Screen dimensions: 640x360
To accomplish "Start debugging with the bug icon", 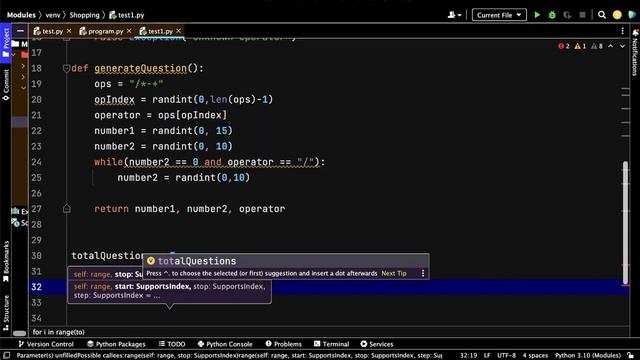I will (x=552, y=15).
